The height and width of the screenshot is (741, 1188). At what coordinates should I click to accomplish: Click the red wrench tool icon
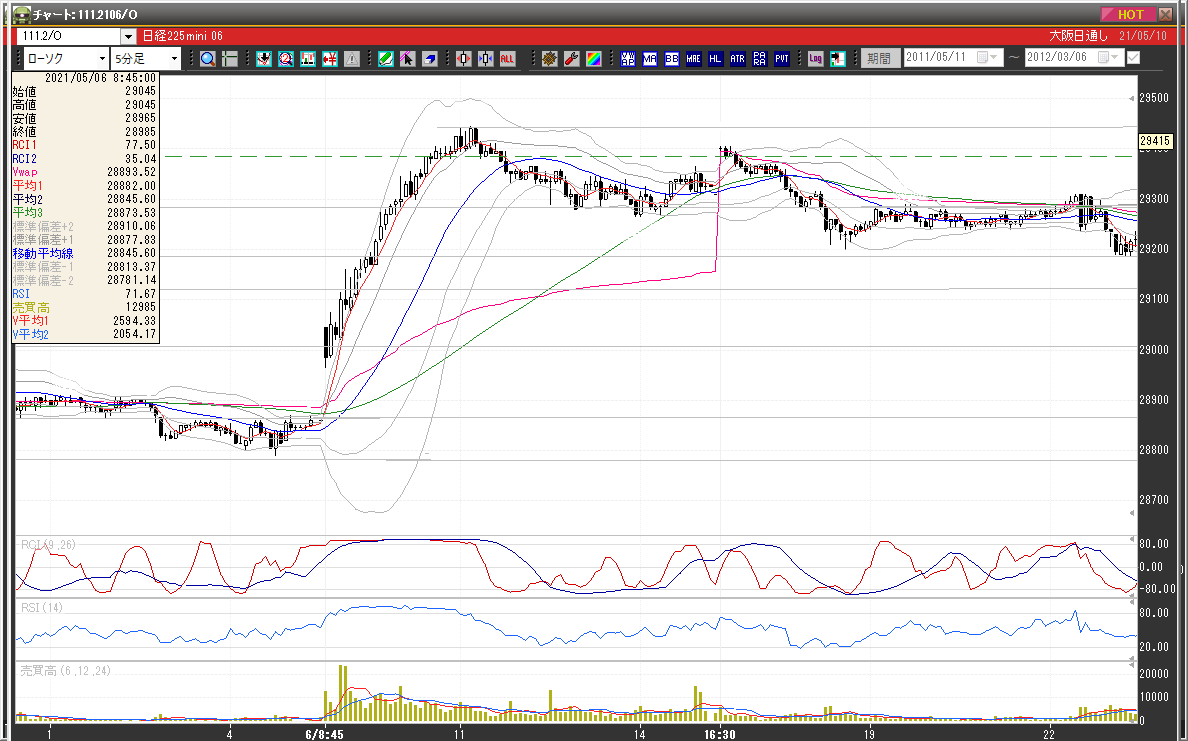pyautogui.click(x=572, y=58)
